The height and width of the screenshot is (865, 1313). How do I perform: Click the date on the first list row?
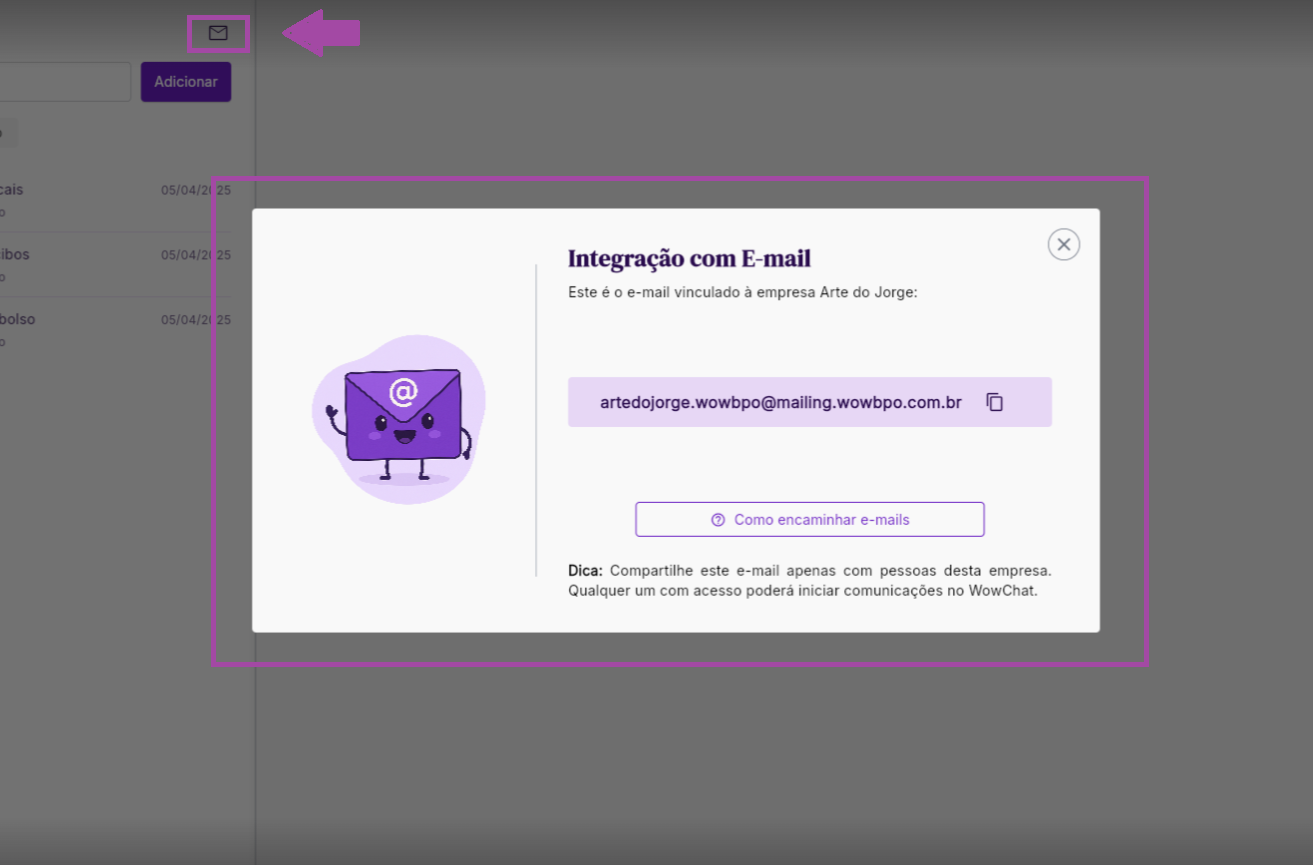(195, 190)
